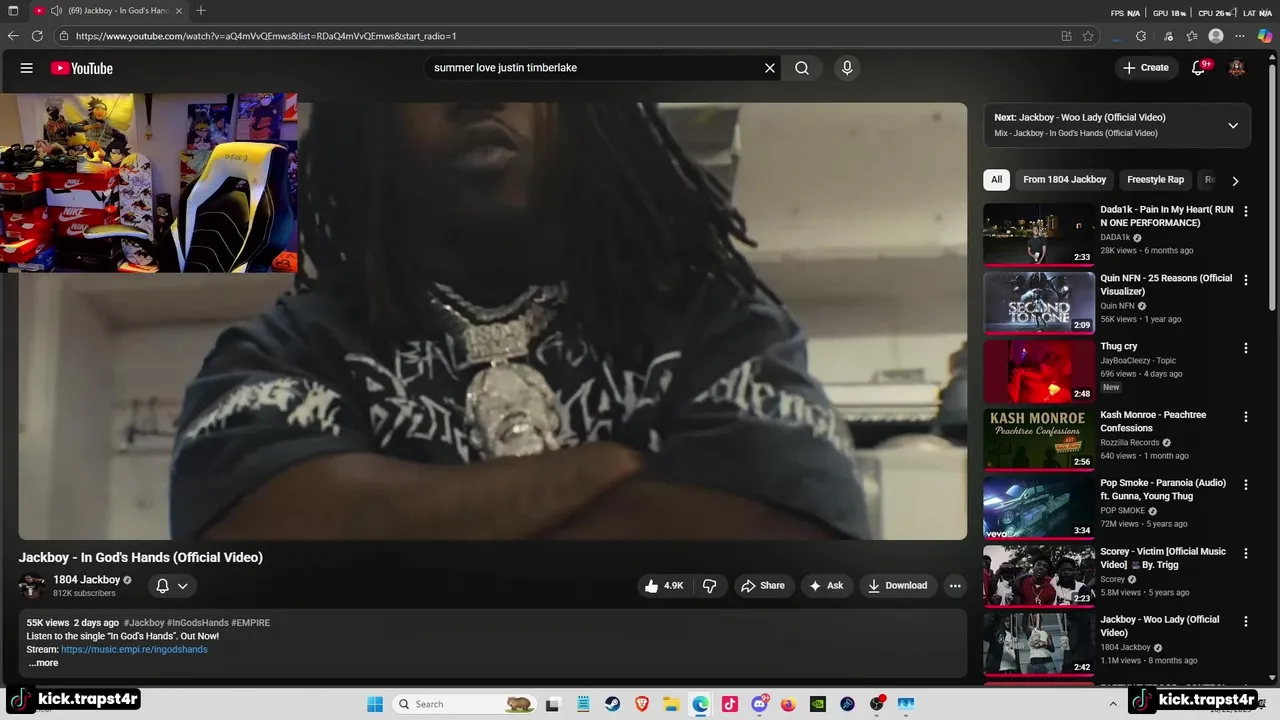
Task: Open the 1804 Jackboy channel name link
Action: click(87, 580)
